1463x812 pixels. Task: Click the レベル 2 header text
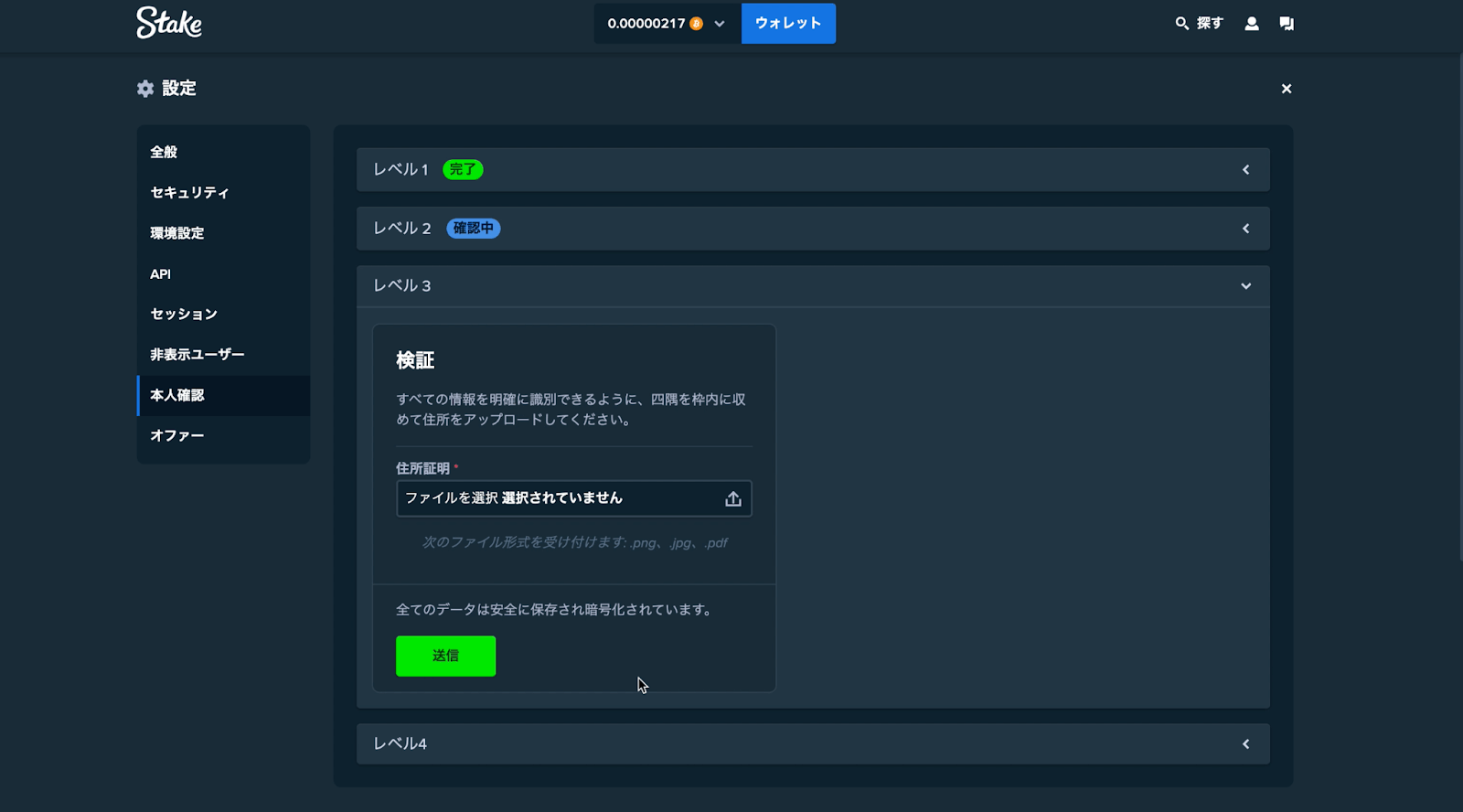[x=402, y=229]
